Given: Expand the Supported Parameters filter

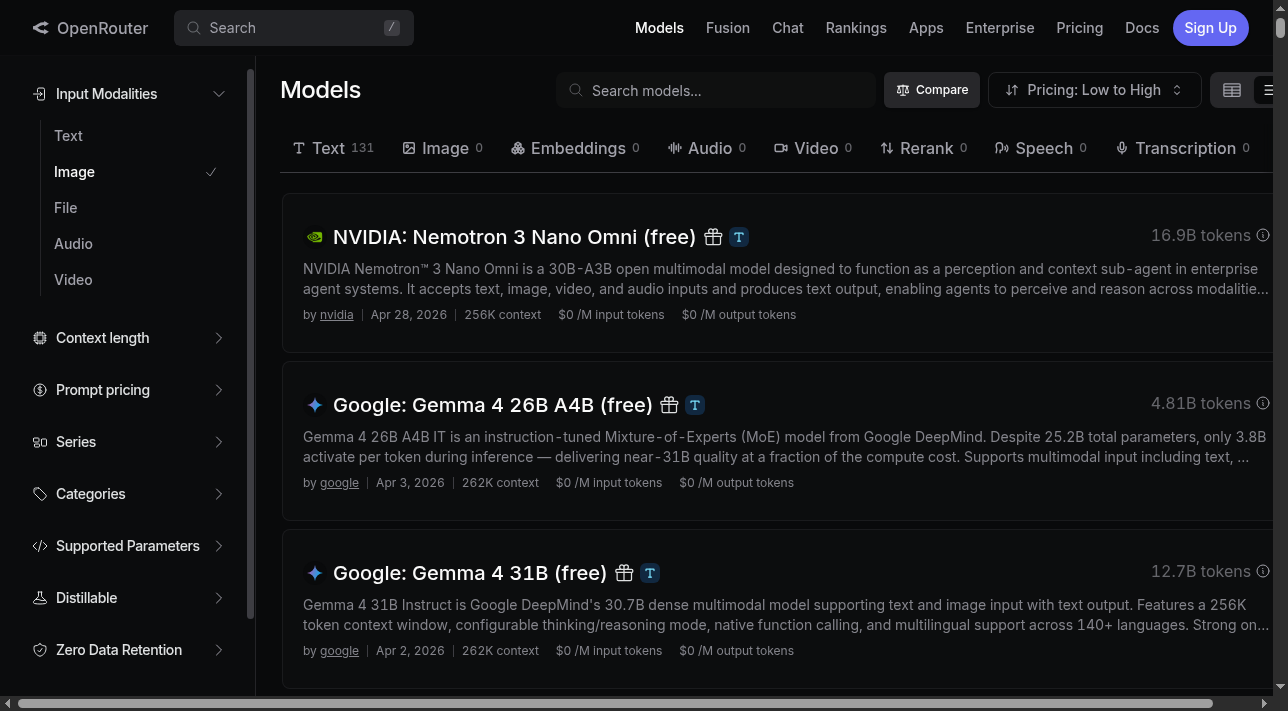Looking at the screenshot, I should 129,546.
